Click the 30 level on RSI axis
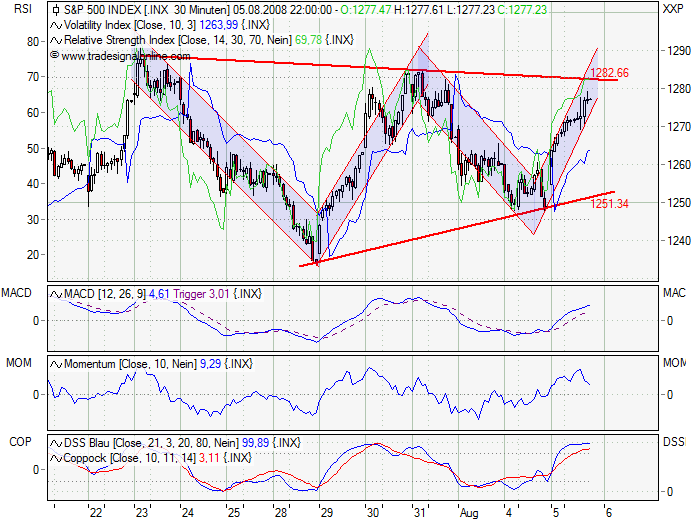Image resolution: width=700 pixels, height=520 pixels. pyautogui.click(x=33, y=219)
